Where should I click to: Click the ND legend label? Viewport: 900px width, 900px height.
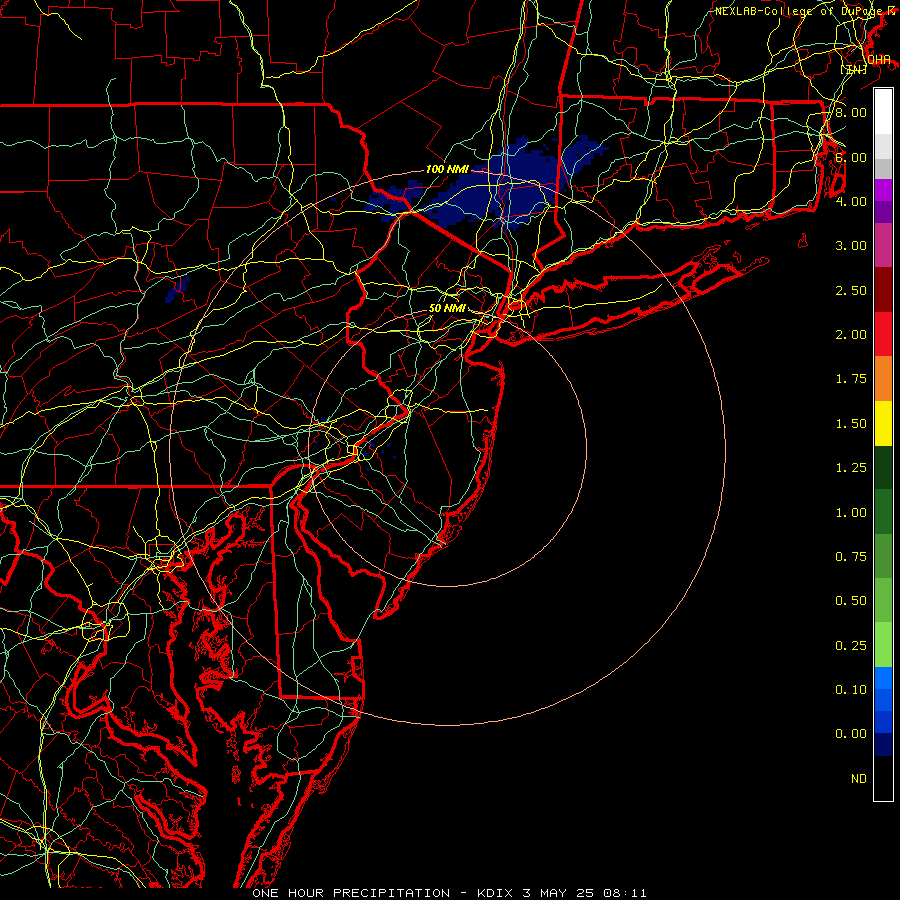coord(859,779)
